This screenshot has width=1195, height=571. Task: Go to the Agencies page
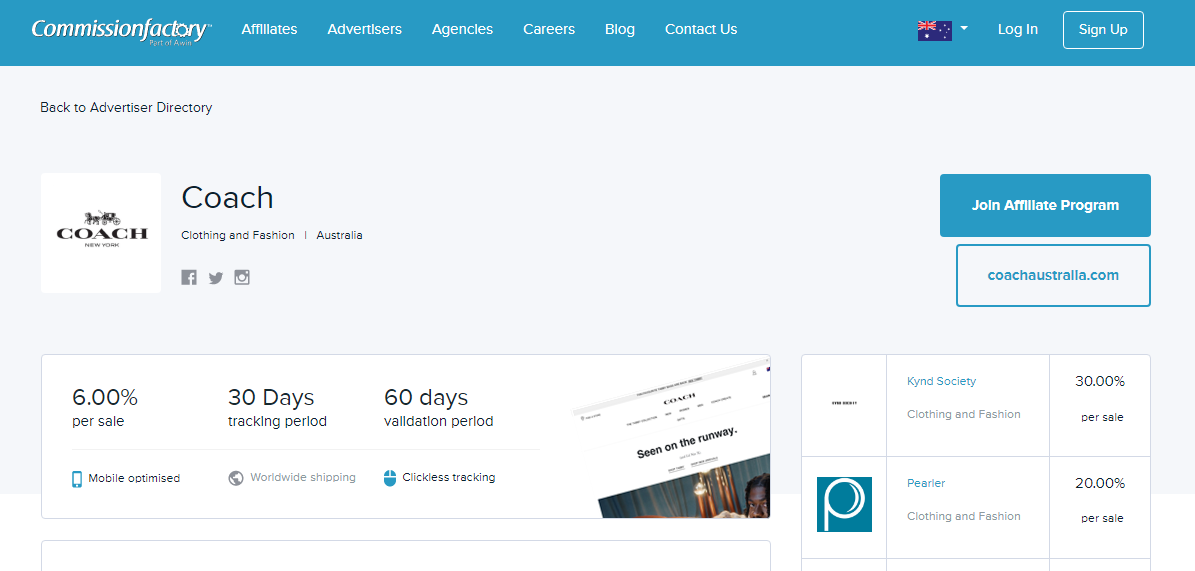pos(463,29)
